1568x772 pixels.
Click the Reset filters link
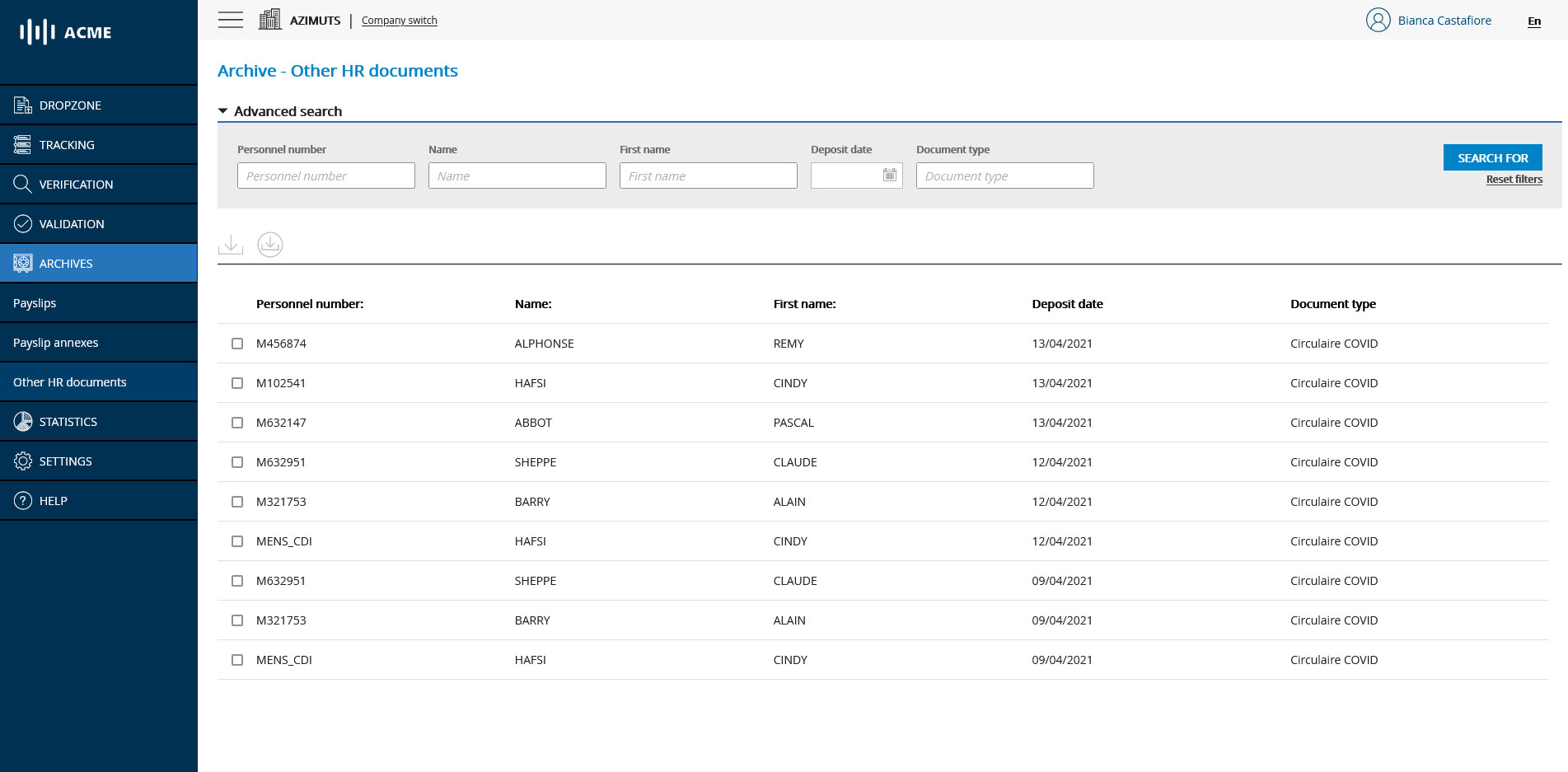(1514, 180)
